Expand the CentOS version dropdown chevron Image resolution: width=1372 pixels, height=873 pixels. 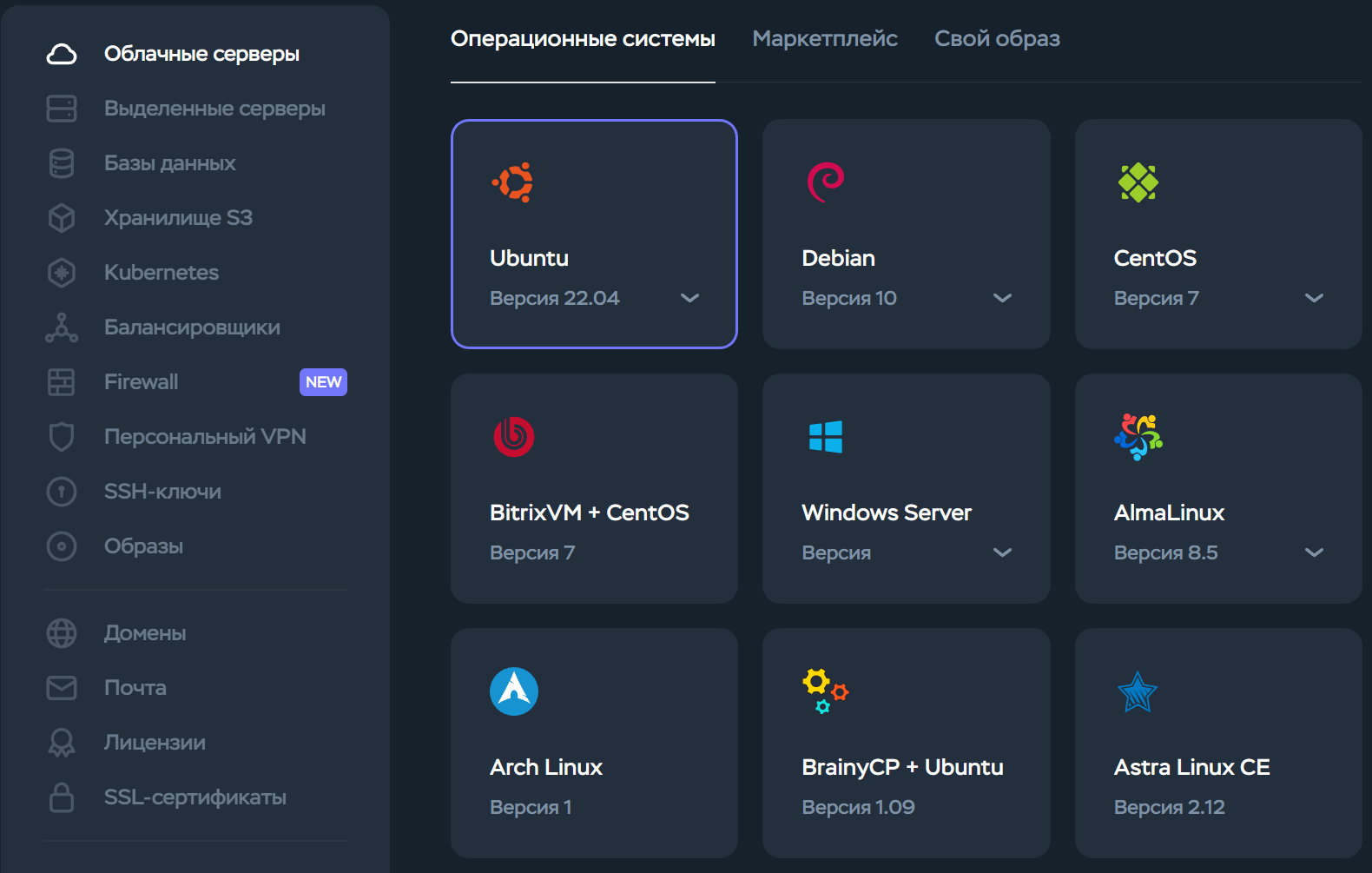[x=1315, y=298]
